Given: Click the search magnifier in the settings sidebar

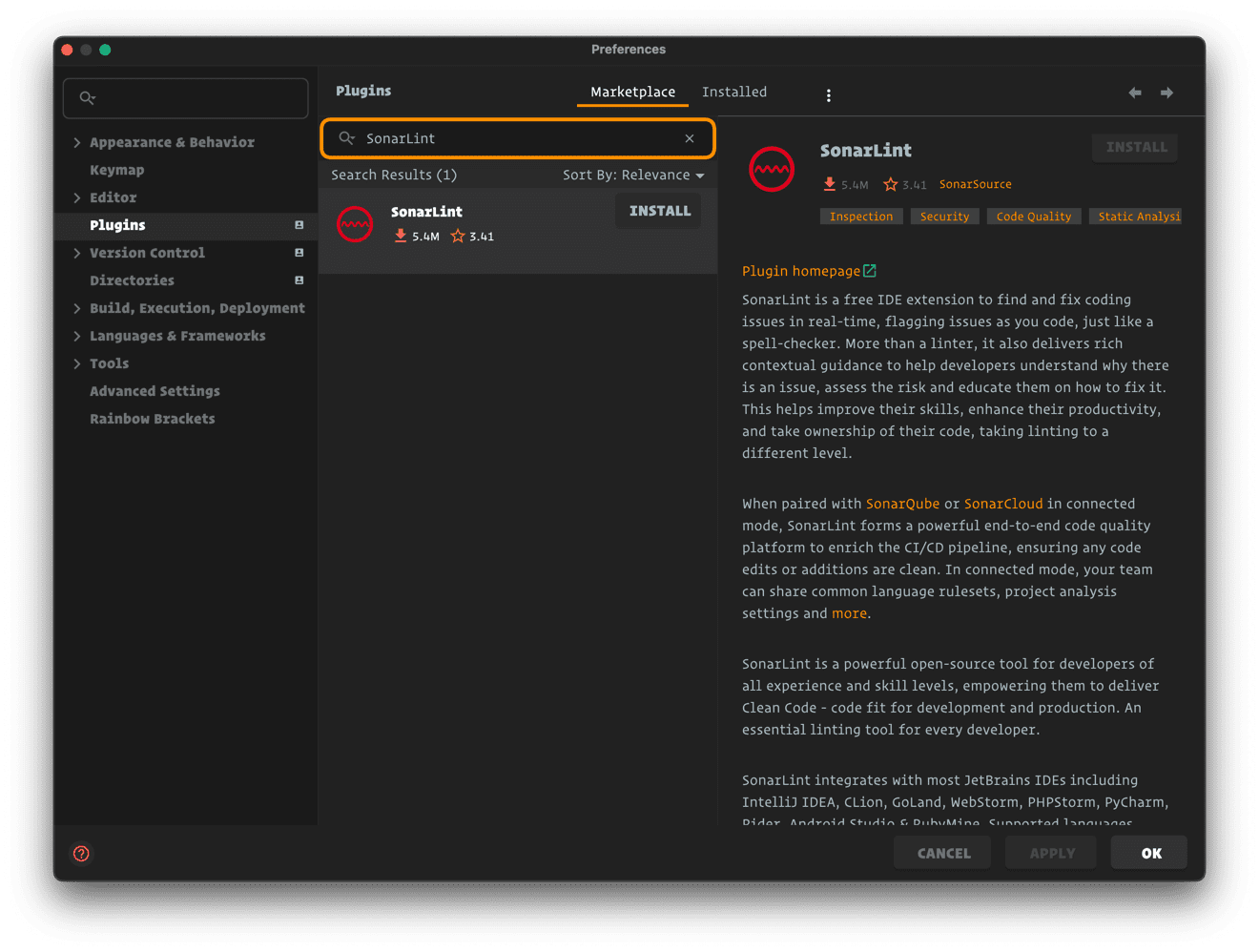Looking at the screenshot, I should [86, 97].
